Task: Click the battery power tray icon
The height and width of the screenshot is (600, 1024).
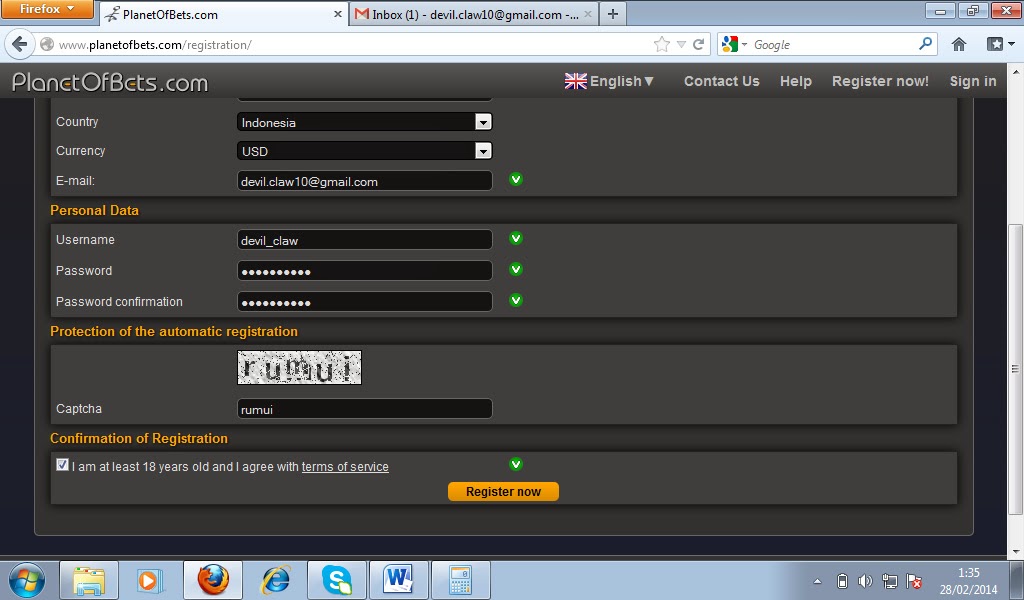Action: (842, 580)
